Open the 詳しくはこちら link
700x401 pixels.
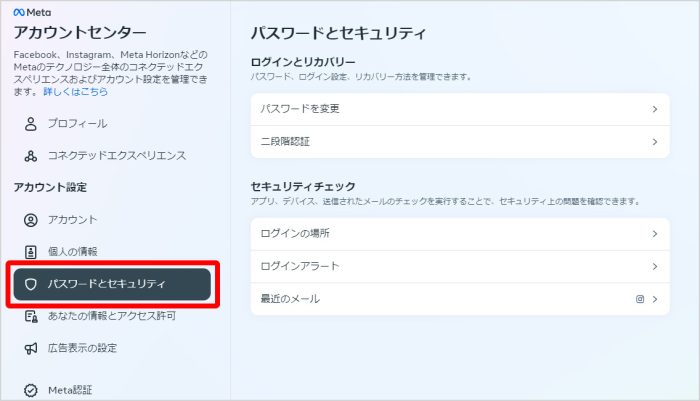pos(75,91)
